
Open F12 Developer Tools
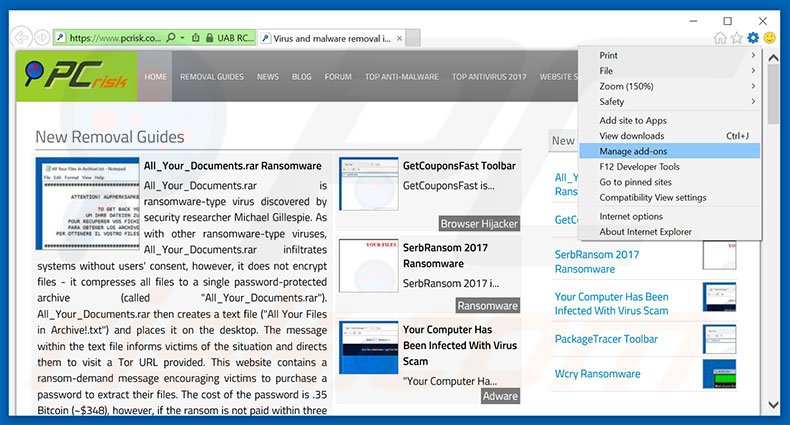click(x=670, y=167)
